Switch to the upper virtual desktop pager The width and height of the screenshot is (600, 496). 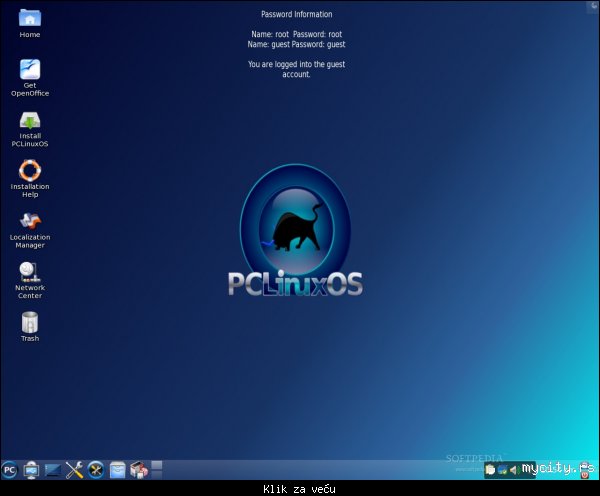coord(157,465)
